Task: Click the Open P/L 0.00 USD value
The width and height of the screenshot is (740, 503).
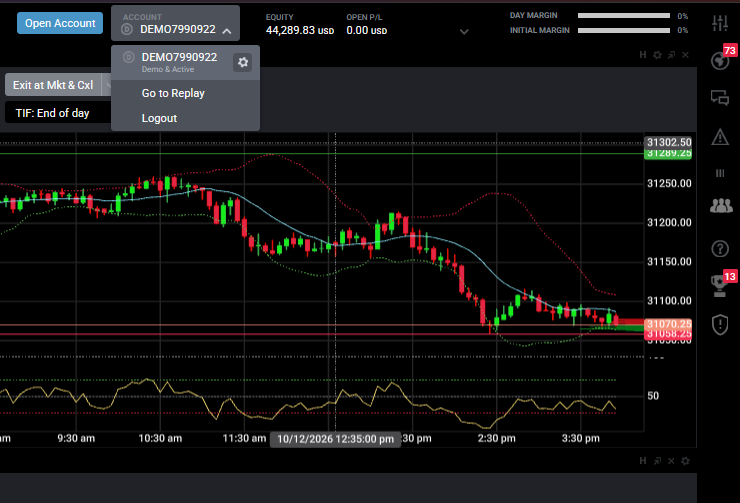Action: (x=367, y=30)
